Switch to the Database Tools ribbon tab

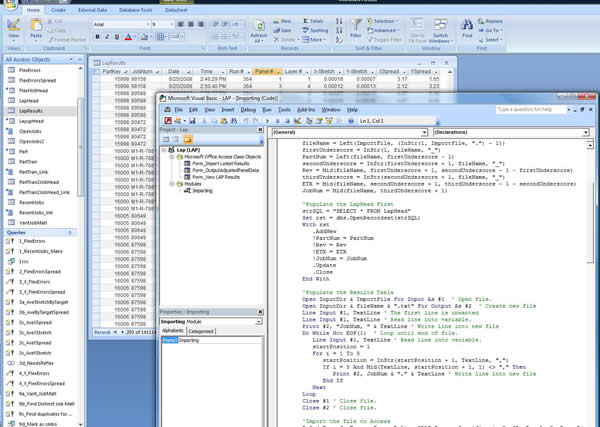coord(136,10)
